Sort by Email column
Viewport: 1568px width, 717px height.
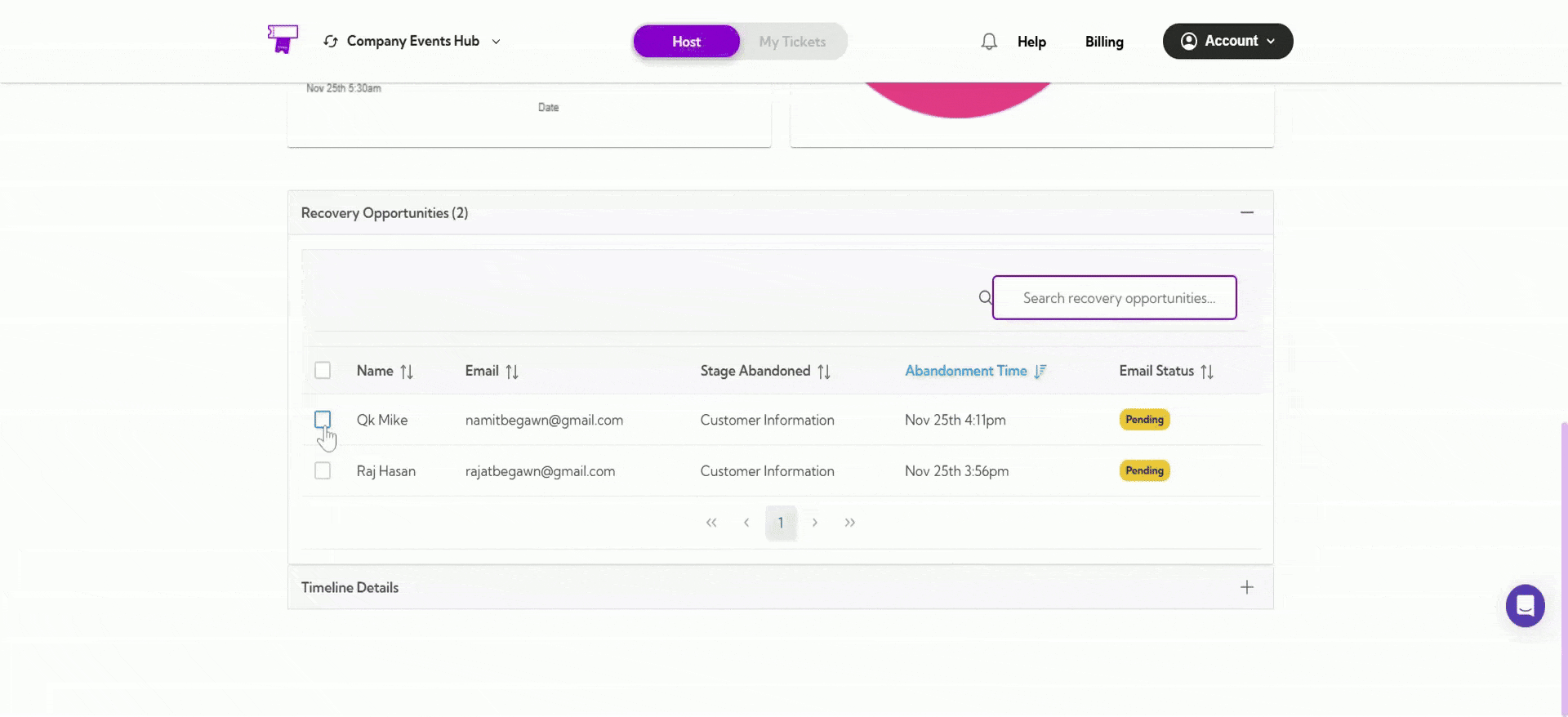(512, 372)
